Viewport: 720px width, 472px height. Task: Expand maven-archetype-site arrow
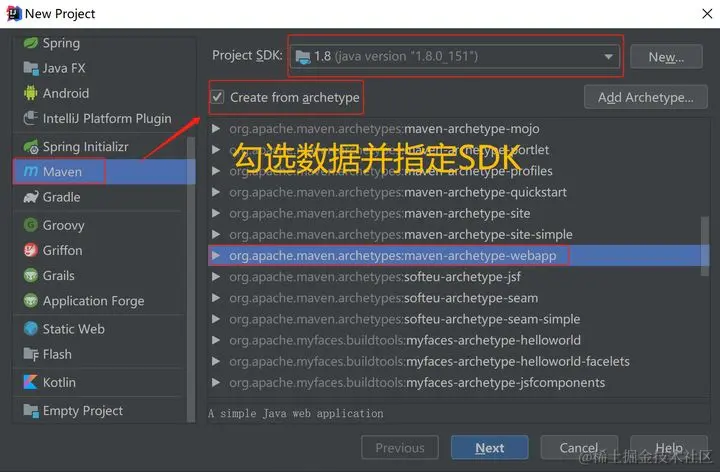(215, 213)
